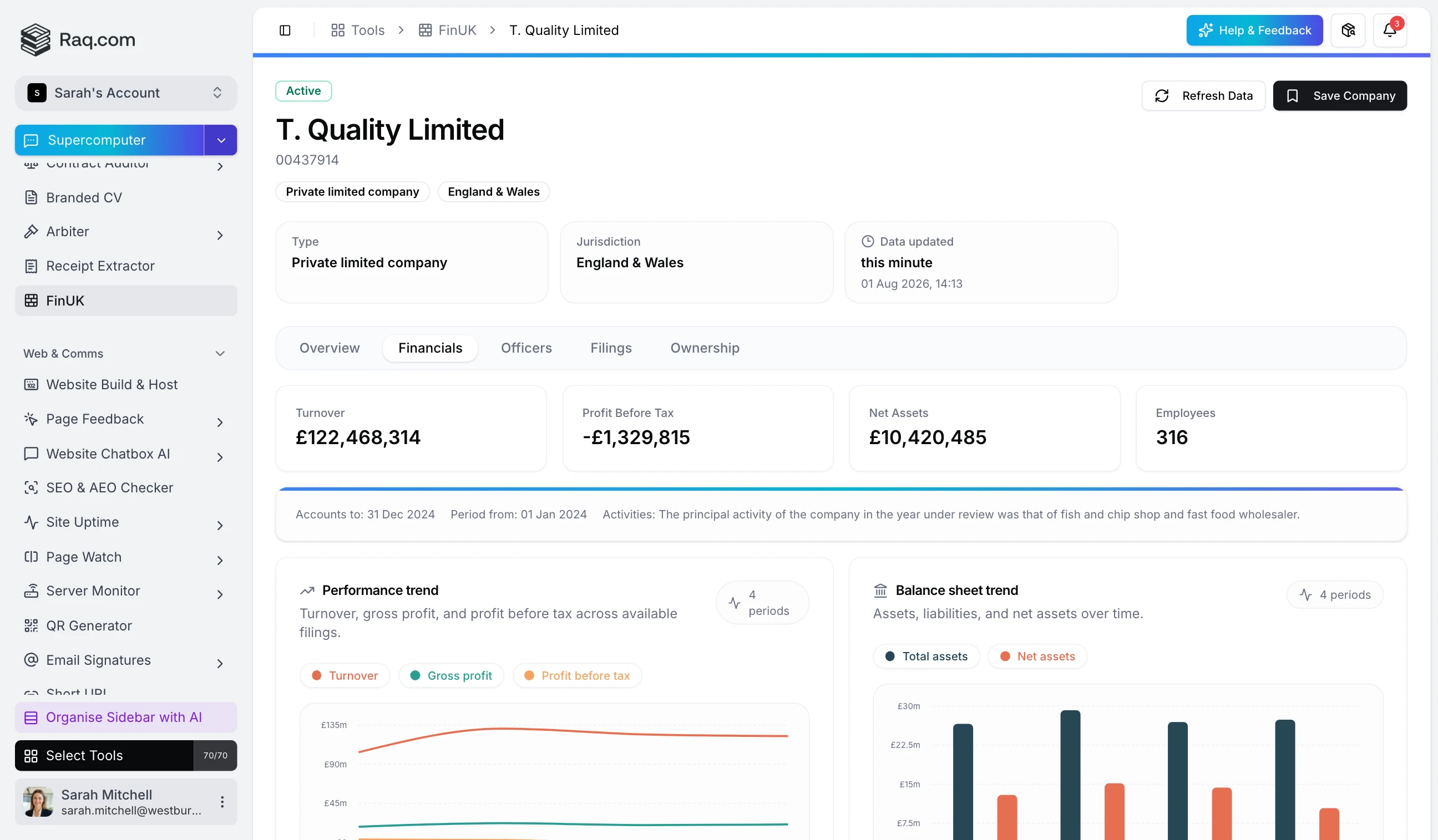Click Sarah Mitchell's profile avatar
The image size is (1438, 840).
38,802
